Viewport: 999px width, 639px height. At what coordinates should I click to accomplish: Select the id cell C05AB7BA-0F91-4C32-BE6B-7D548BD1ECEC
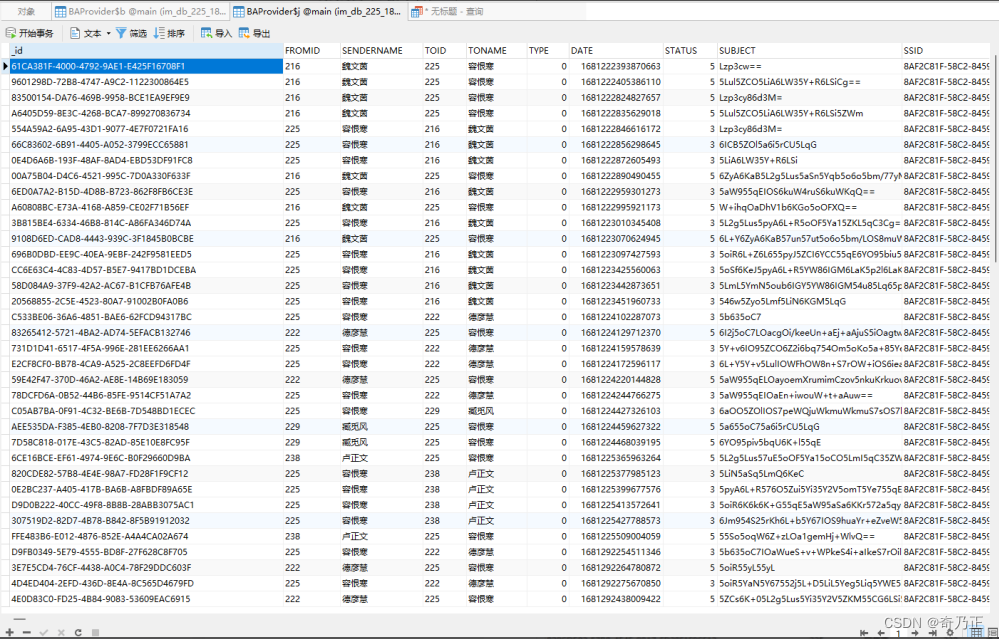146,411
